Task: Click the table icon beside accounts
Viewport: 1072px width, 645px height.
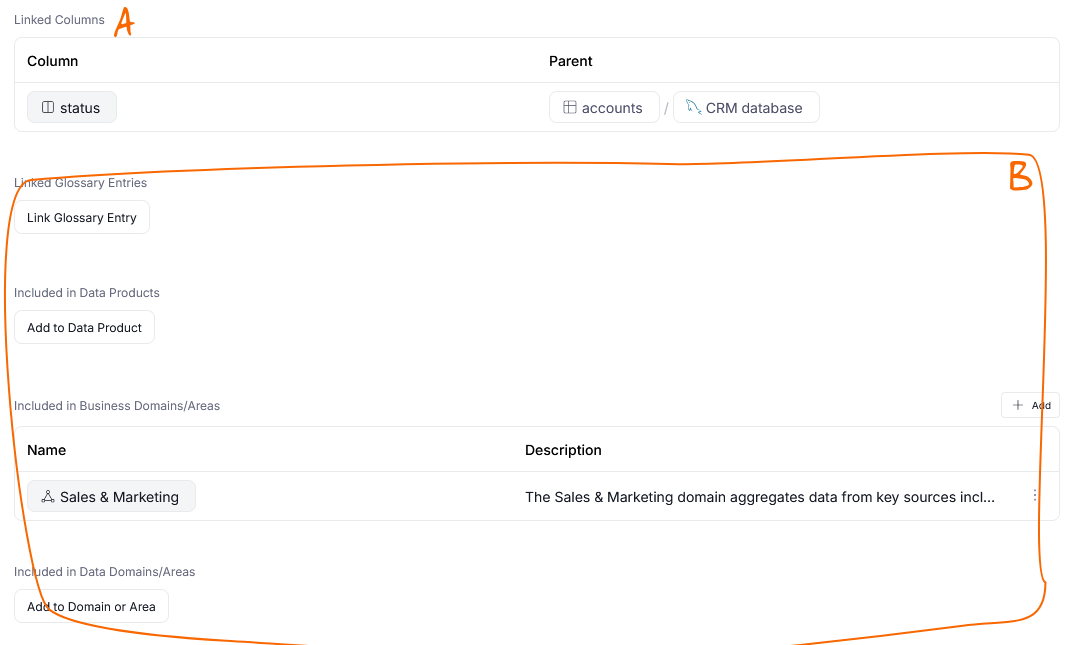Action: click(570, 108)
